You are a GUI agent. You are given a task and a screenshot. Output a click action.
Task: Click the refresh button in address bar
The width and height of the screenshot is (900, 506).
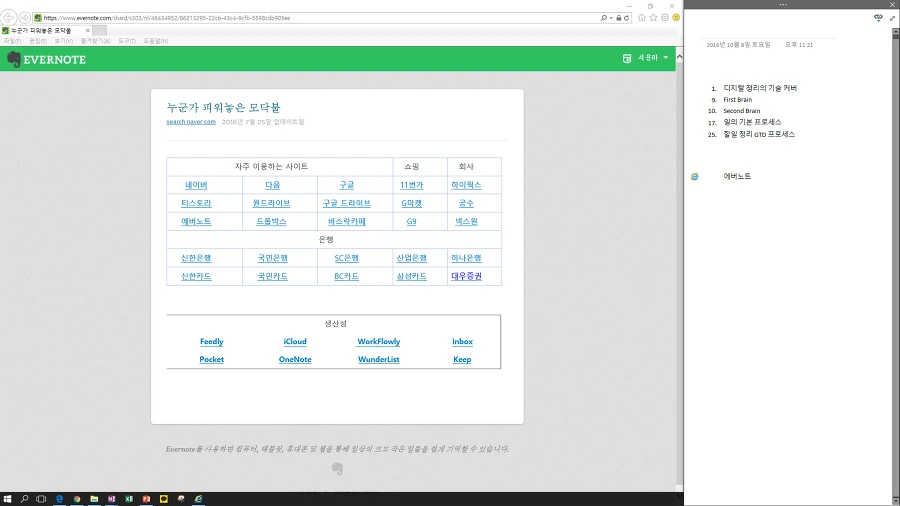[626, 18]
